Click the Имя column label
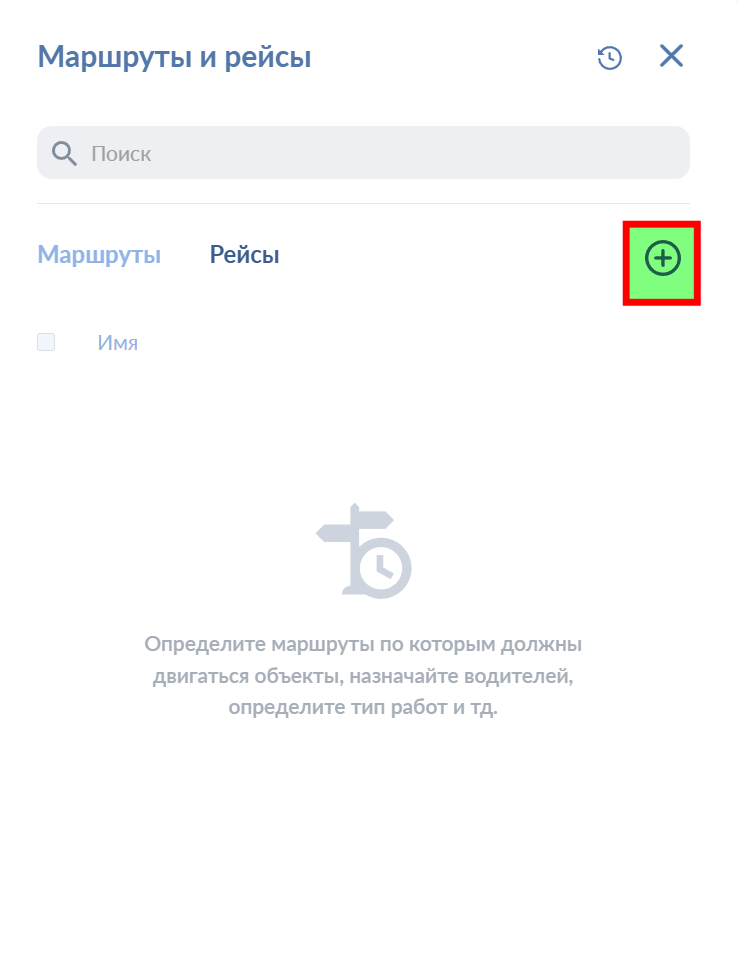This screenshot has height=956, width=738. 118,343
